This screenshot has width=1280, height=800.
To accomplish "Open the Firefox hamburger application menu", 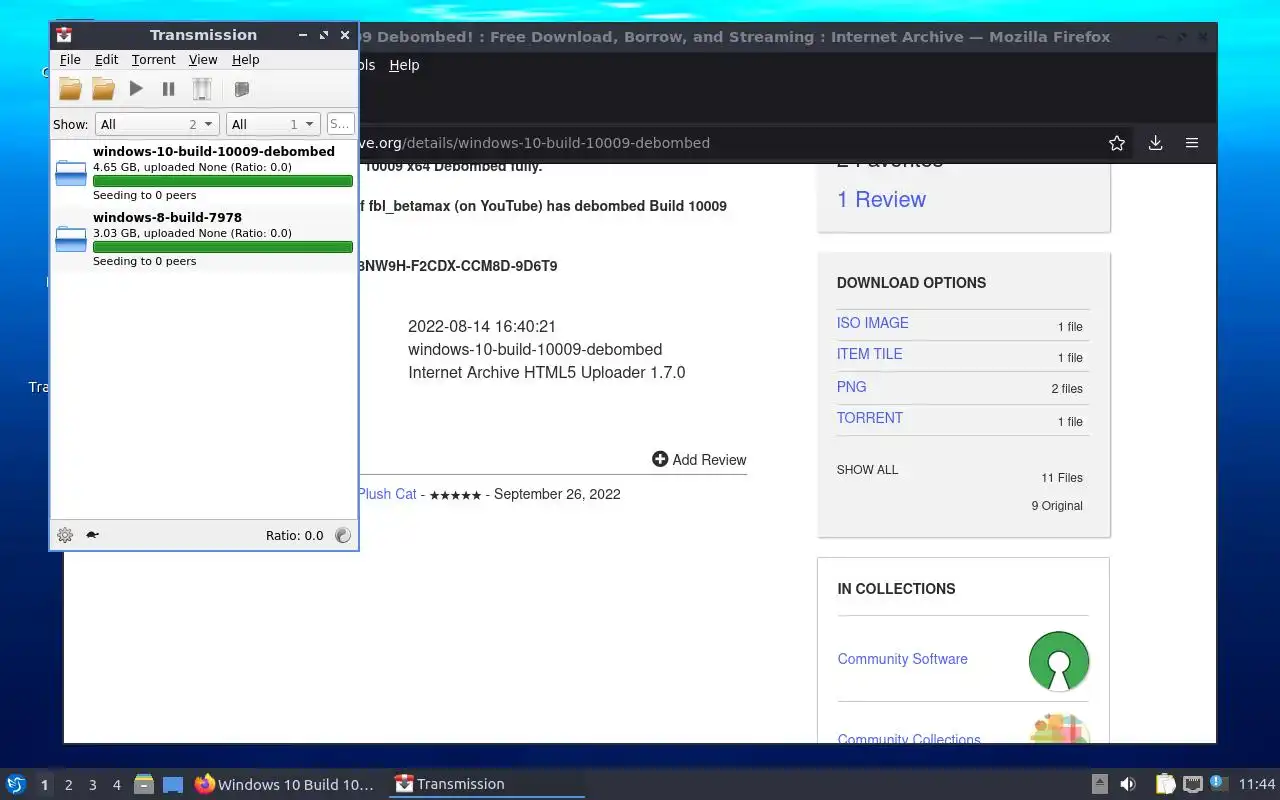I will pyautogui.click(x=1192, y=143).
